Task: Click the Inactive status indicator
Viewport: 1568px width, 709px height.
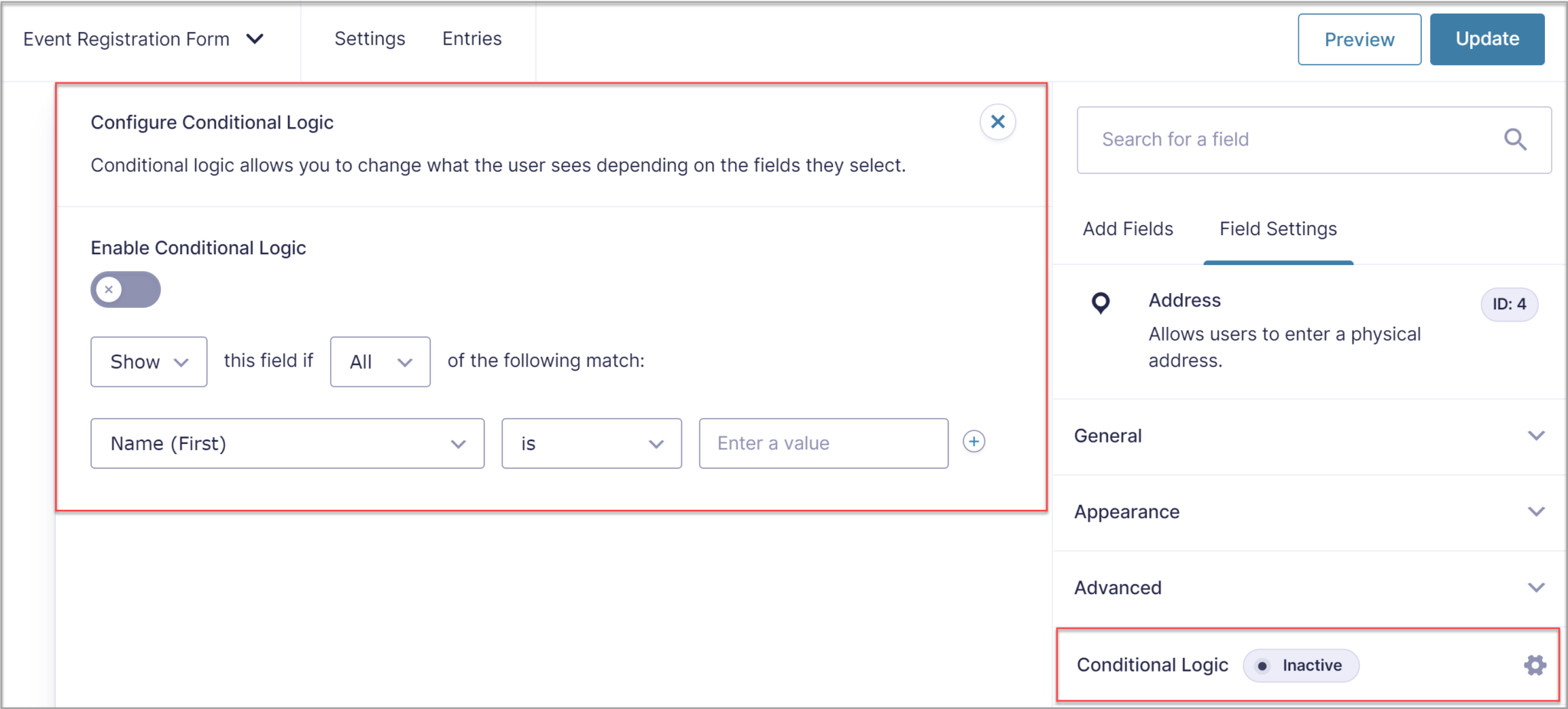Action: click(1301, 665)
